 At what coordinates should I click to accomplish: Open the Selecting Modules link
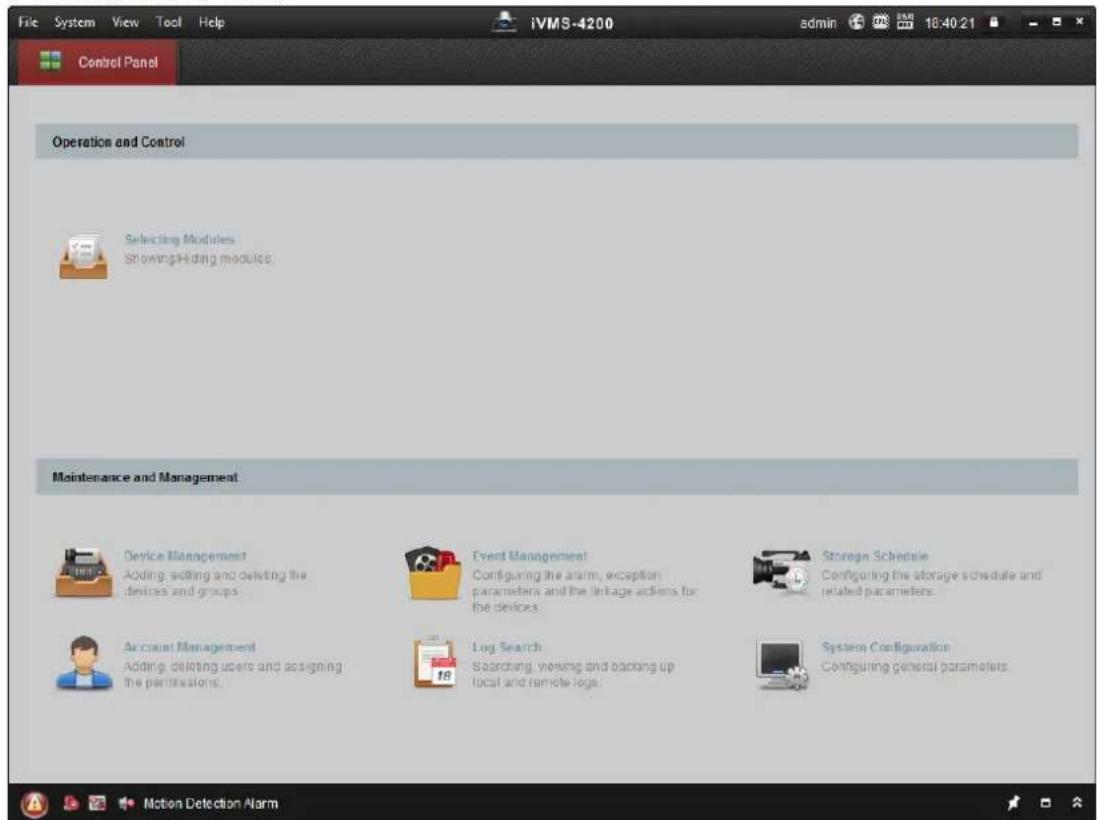pyautogui.click(x=180, y=239)
